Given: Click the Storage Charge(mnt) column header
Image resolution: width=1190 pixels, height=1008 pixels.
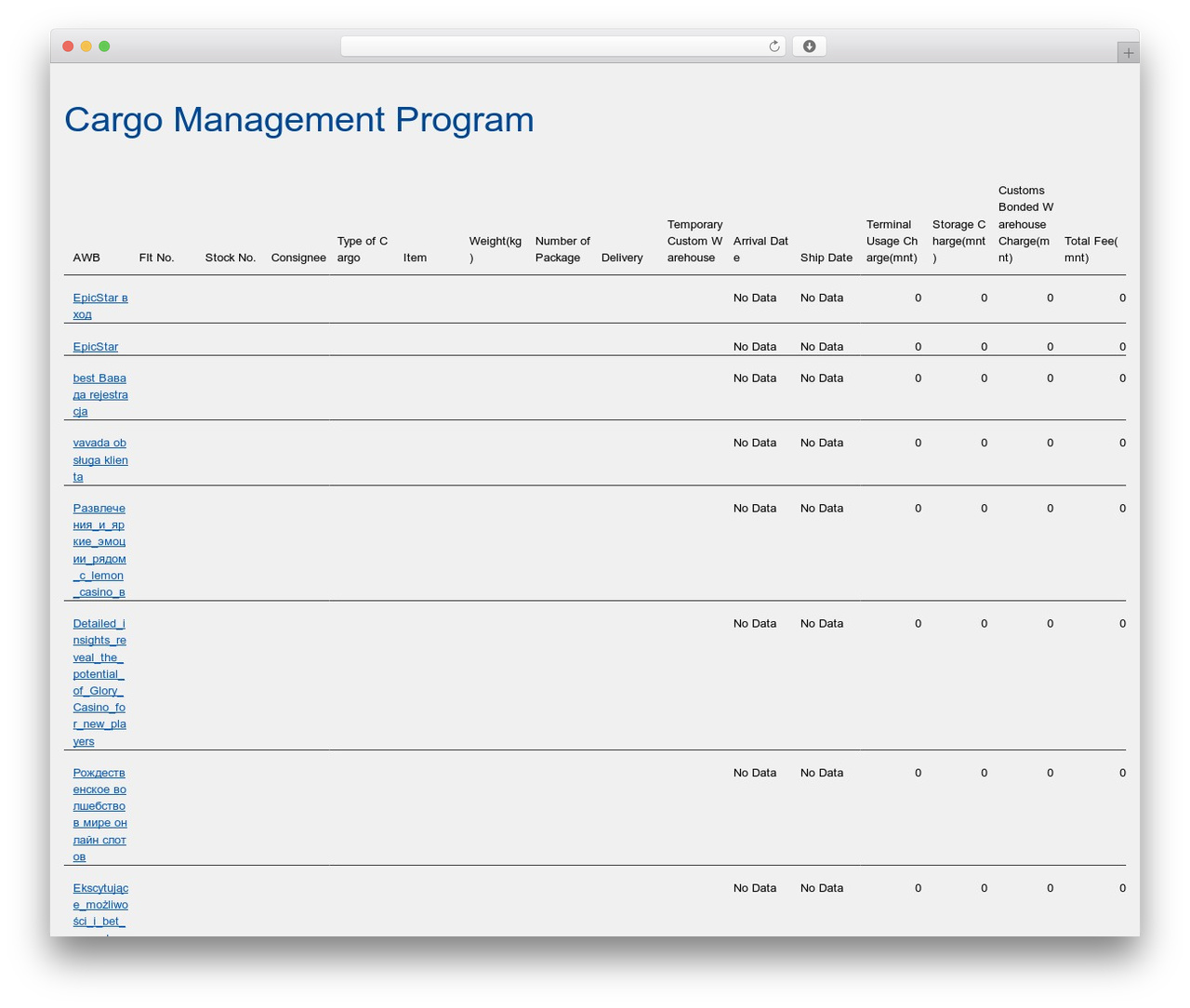Looking at the screenshot, I should pos(959,241).
